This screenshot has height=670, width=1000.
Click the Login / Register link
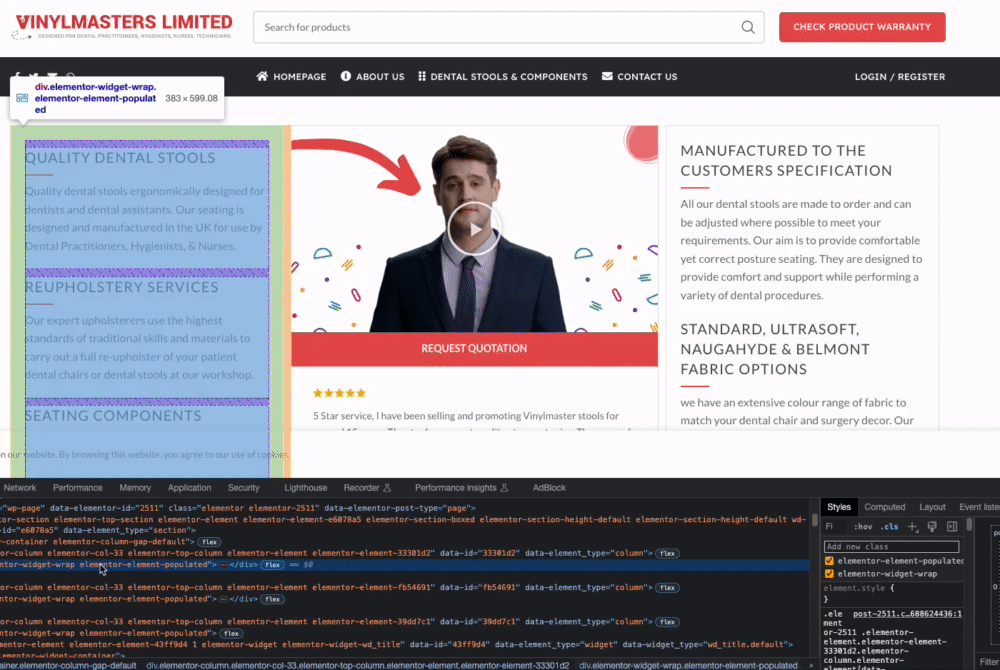point(900,76)
